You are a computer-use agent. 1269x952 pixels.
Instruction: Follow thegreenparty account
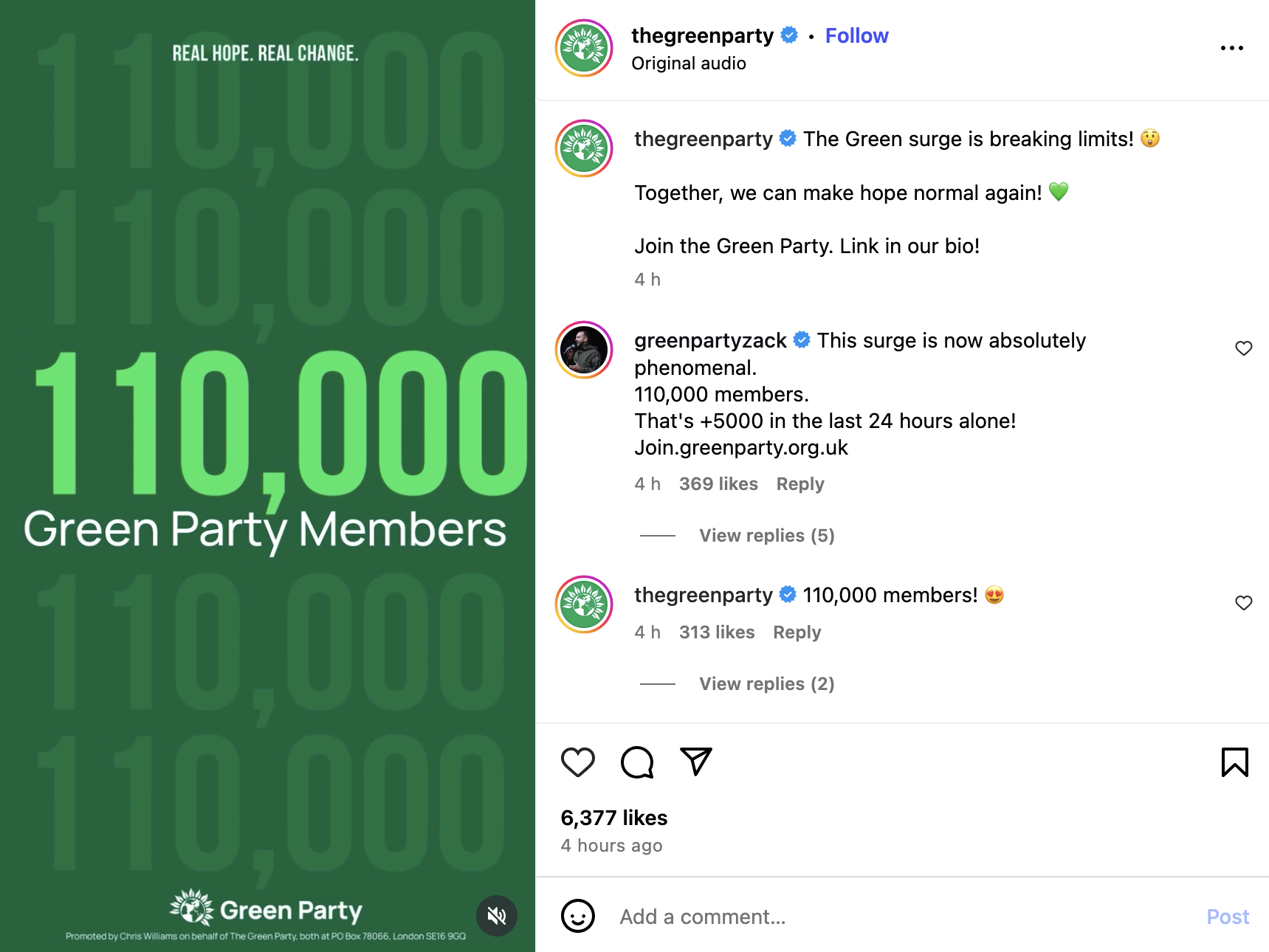click(856, 35)
